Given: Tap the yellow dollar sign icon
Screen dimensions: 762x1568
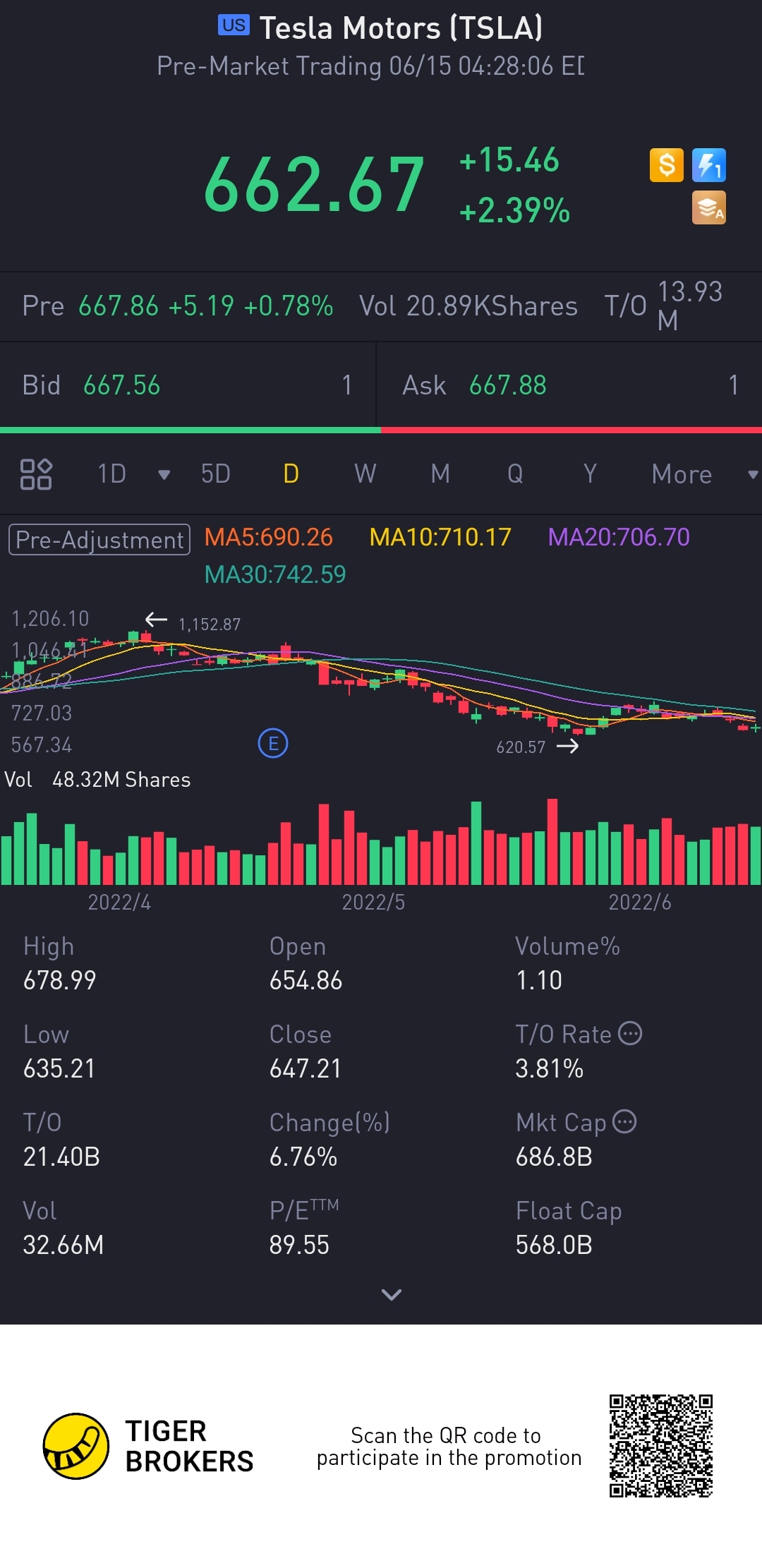Looking at the screenshot, I should 667,166.
